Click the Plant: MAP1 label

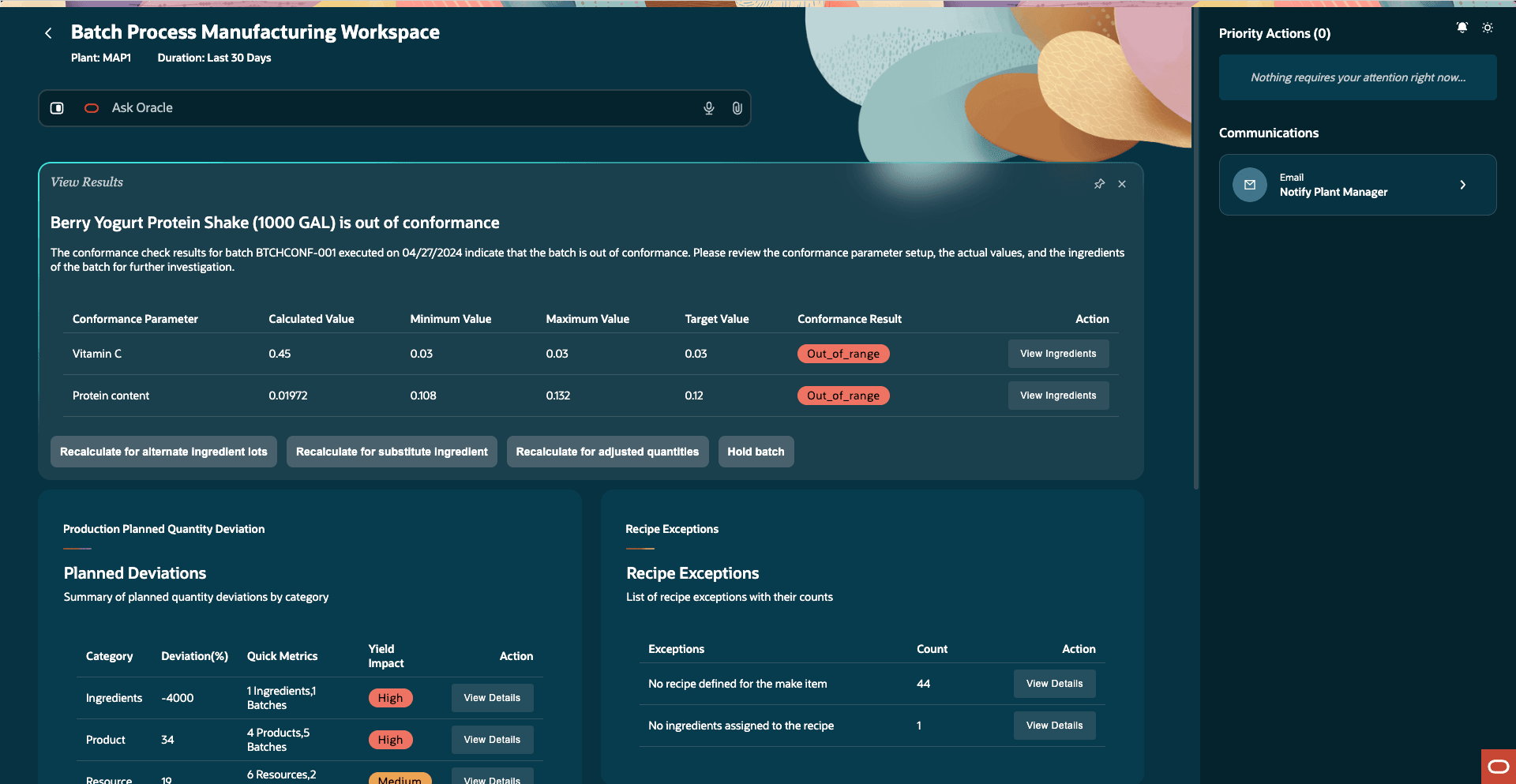101,58
